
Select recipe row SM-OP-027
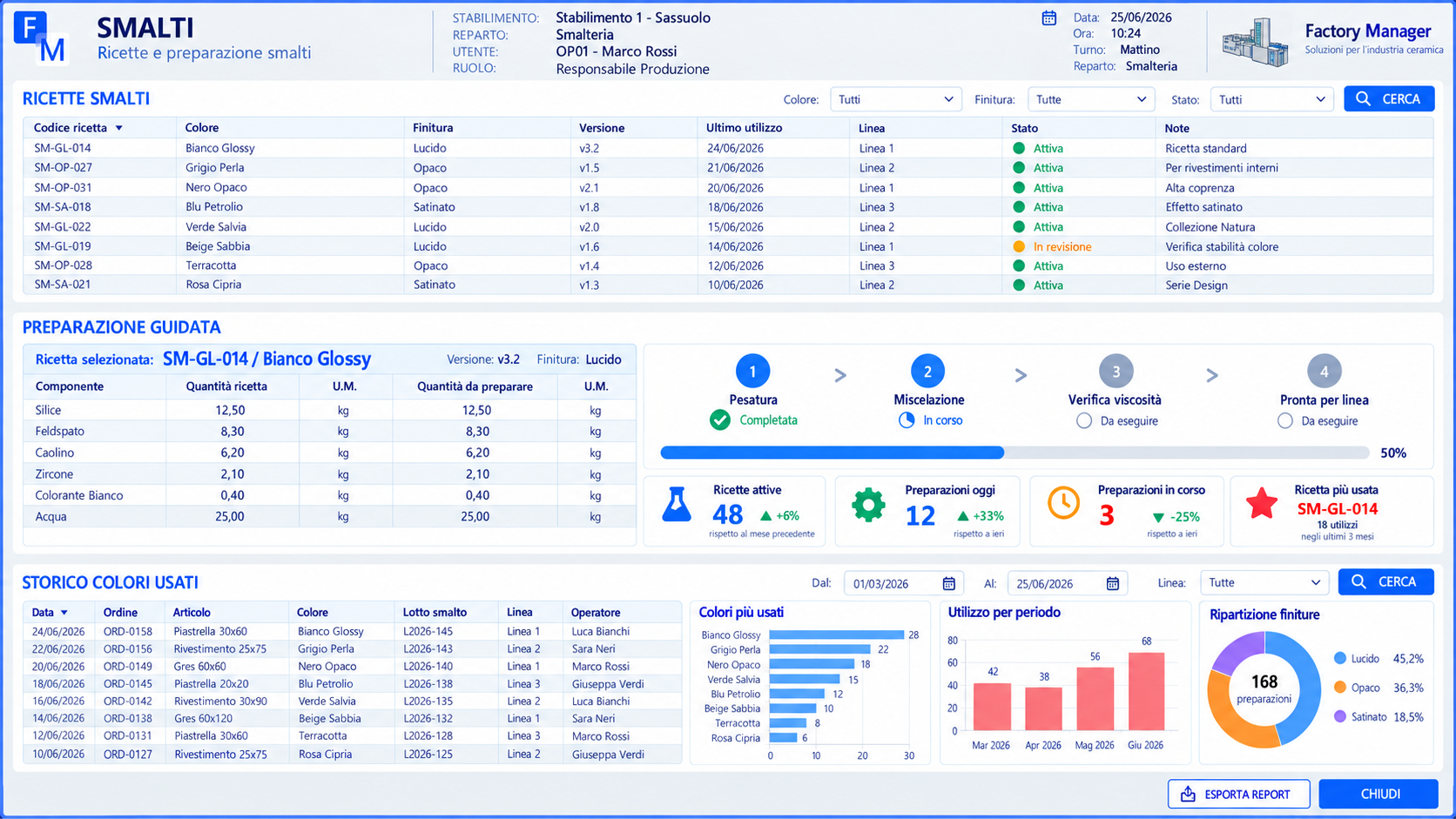coord(728,168)
